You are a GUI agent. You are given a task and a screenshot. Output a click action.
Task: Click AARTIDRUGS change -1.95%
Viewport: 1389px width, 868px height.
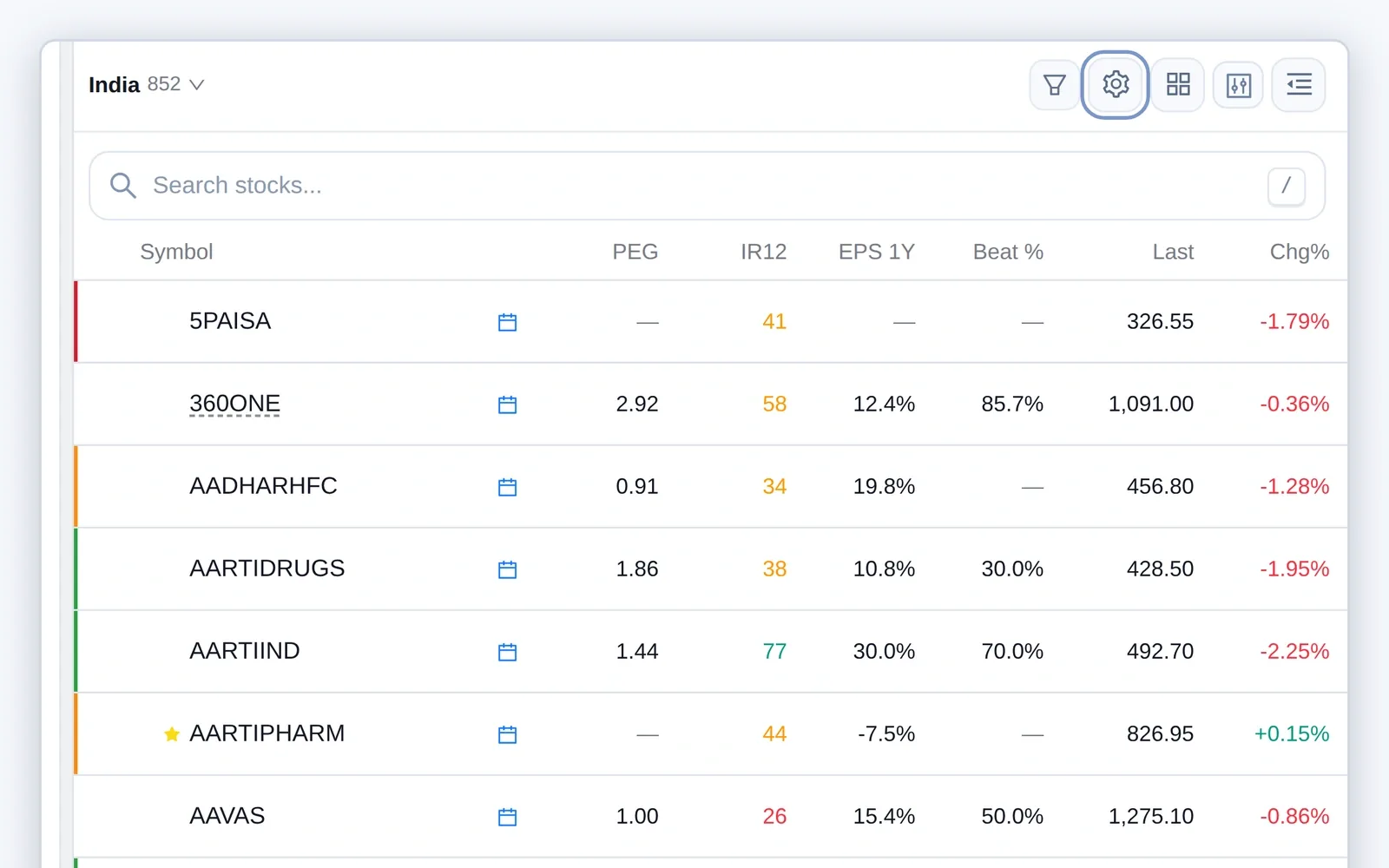pyautogui.click(x=1294, y=569)
